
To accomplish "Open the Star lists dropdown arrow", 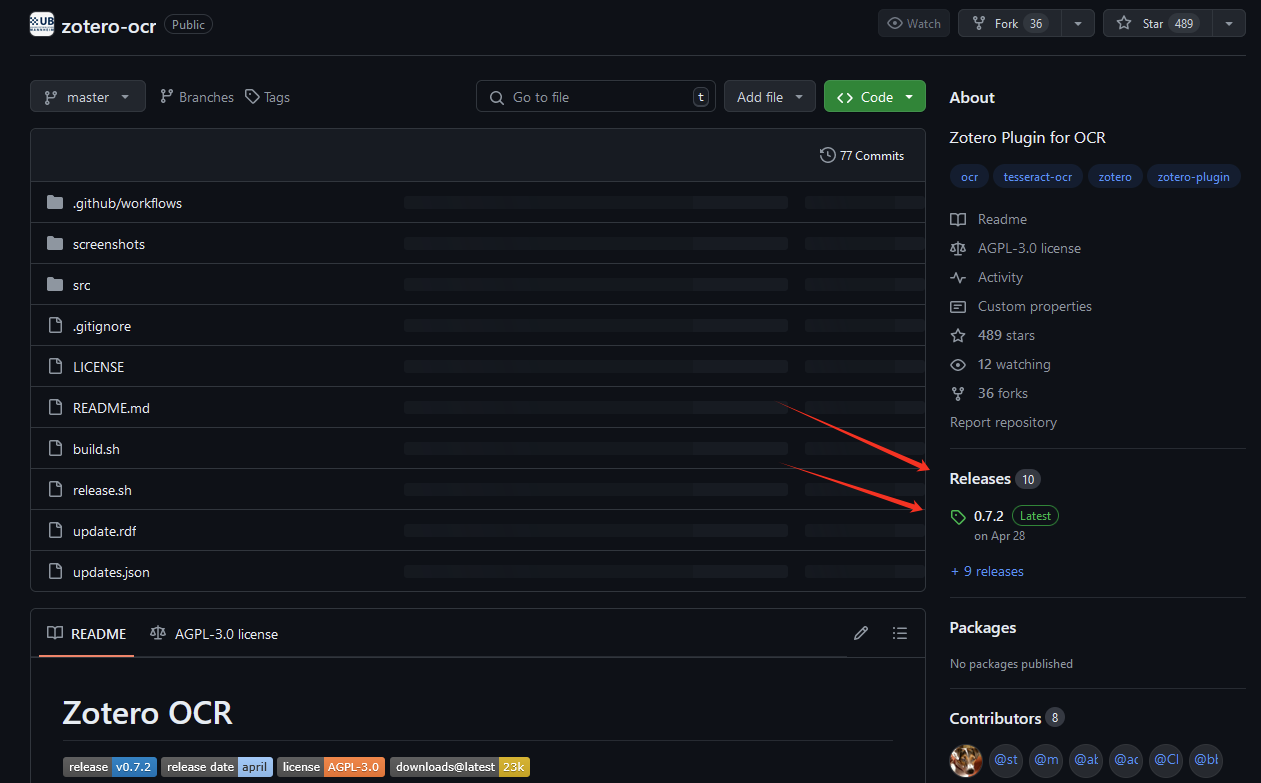I will 1228,24.
